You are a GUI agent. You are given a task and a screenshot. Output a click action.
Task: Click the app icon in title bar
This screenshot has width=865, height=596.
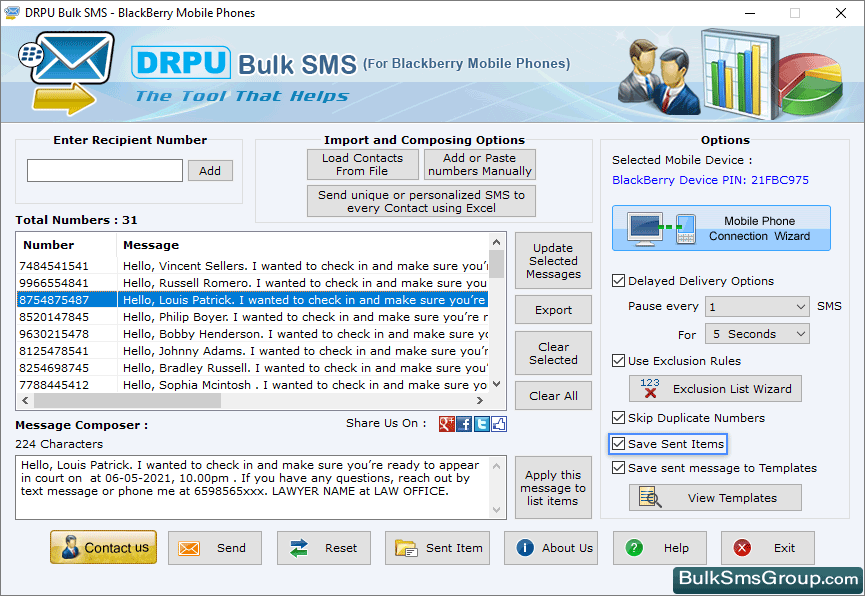tap(12, 12)
